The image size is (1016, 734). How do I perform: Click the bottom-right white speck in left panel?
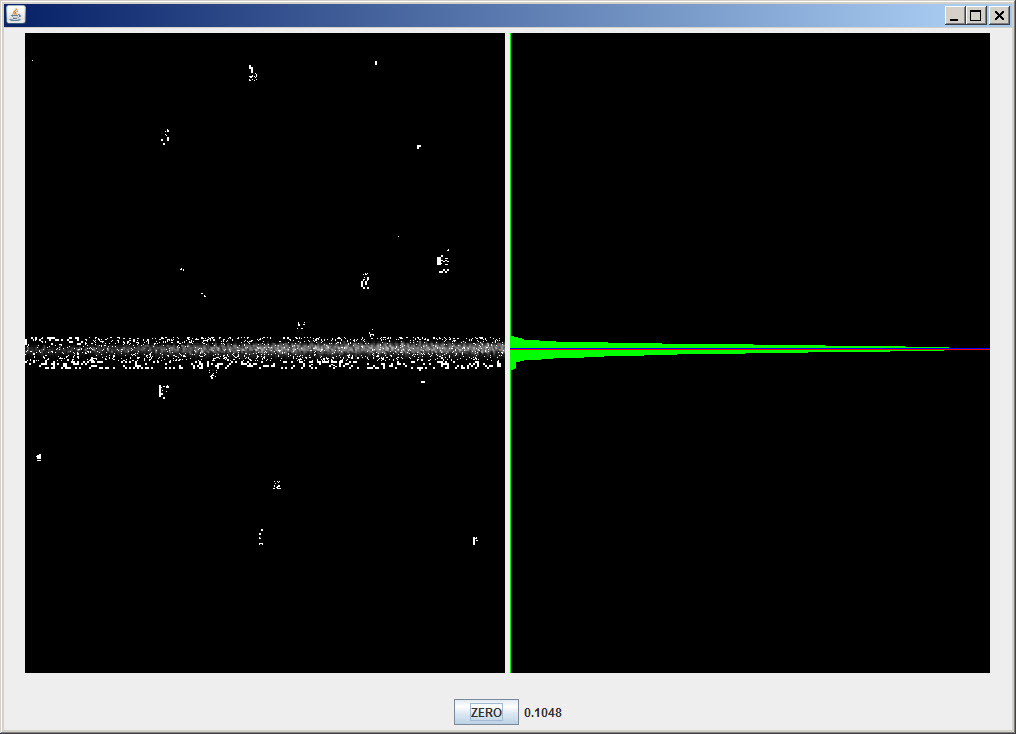[475, 541]
